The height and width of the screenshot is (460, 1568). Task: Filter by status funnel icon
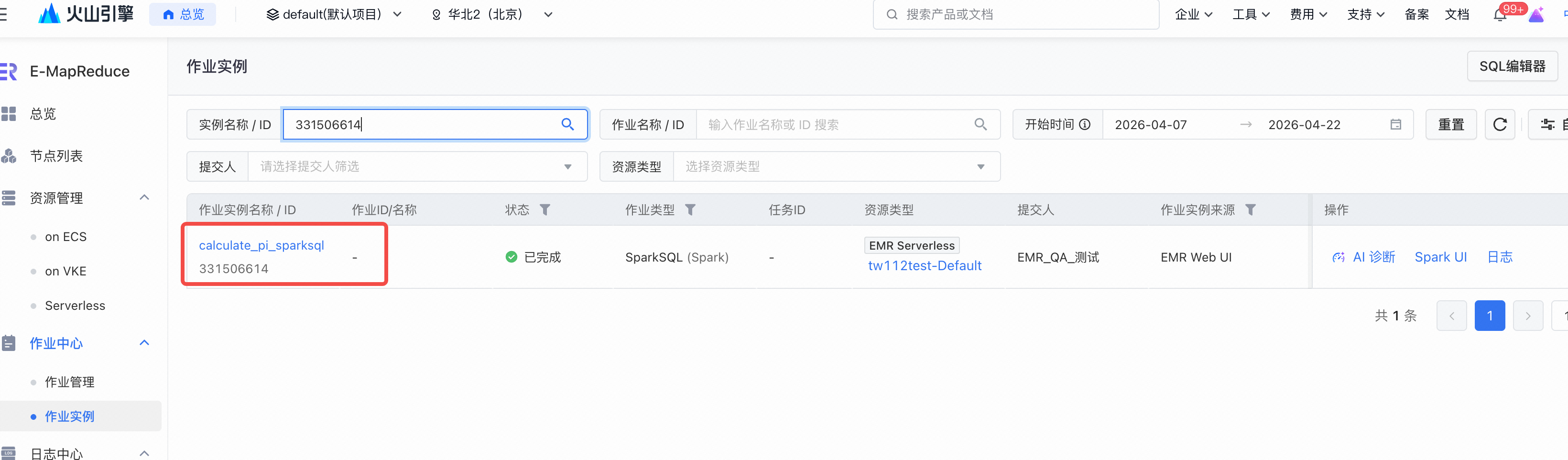pos(545,209)
